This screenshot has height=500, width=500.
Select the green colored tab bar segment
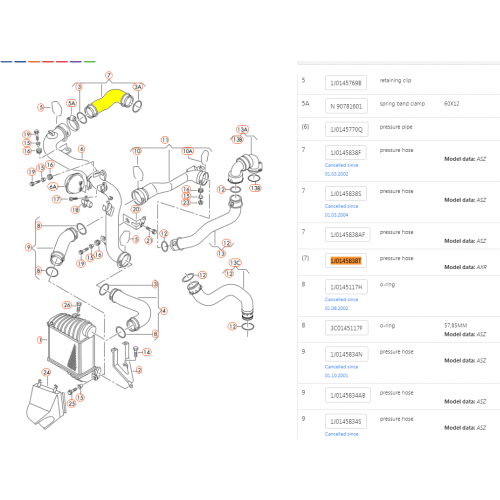[90, 62]
